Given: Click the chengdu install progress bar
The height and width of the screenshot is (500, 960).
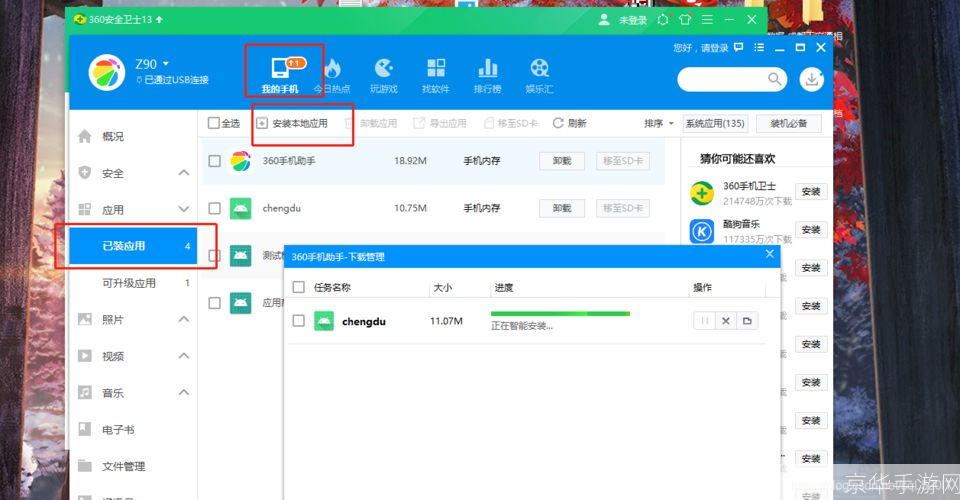Looking at the screenshot, I should pyautogui.click(x=560, y=314).
